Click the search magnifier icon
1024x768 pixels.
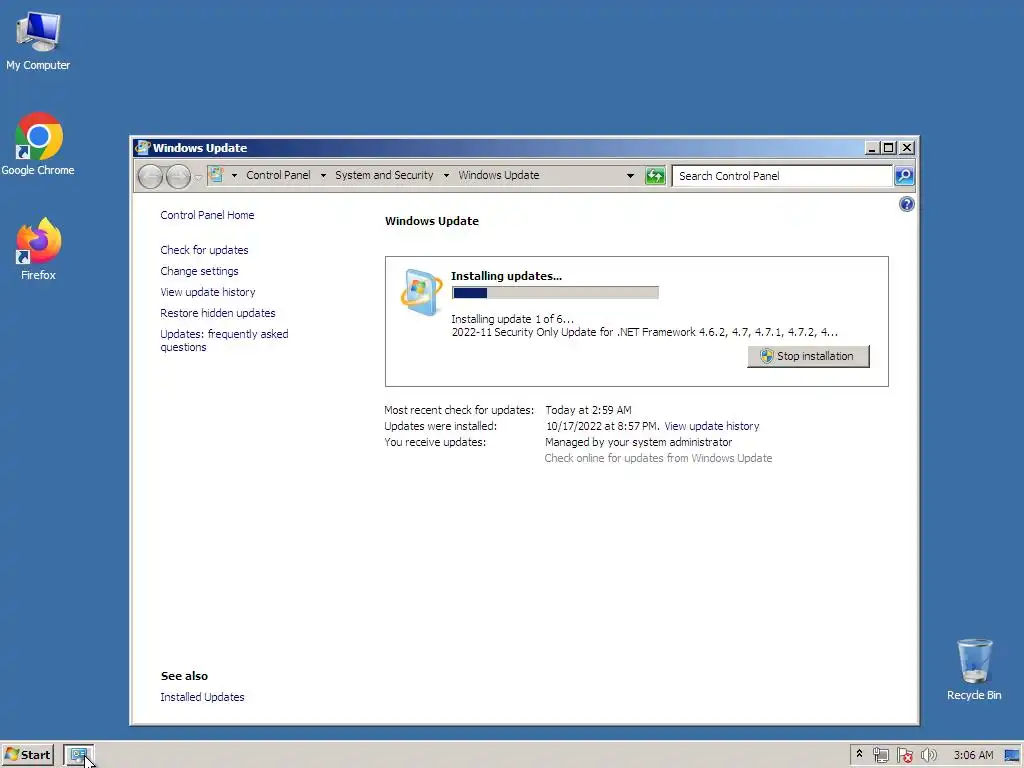904,176
